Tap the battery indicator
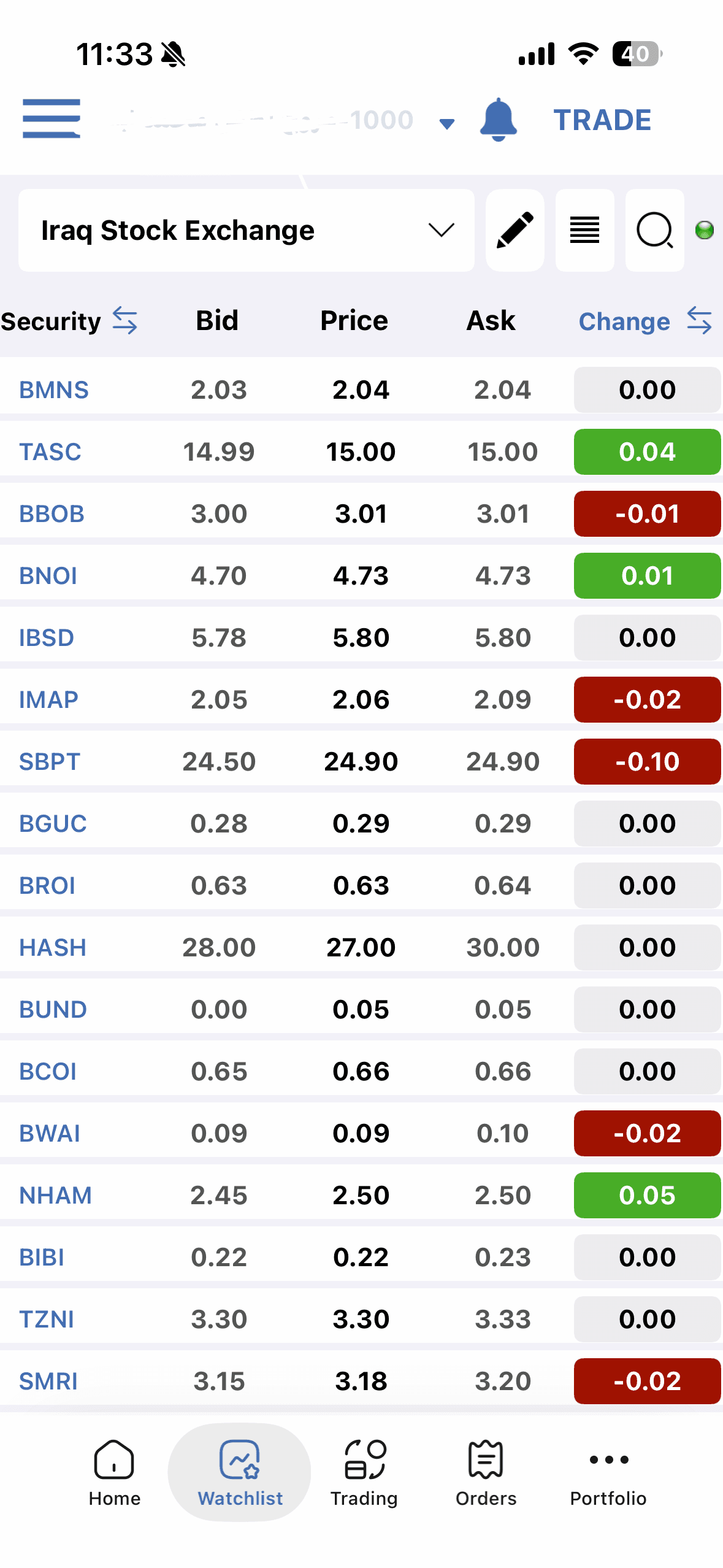The height and width of the screenshot is (1568, 723). click(x=637, y=54)
